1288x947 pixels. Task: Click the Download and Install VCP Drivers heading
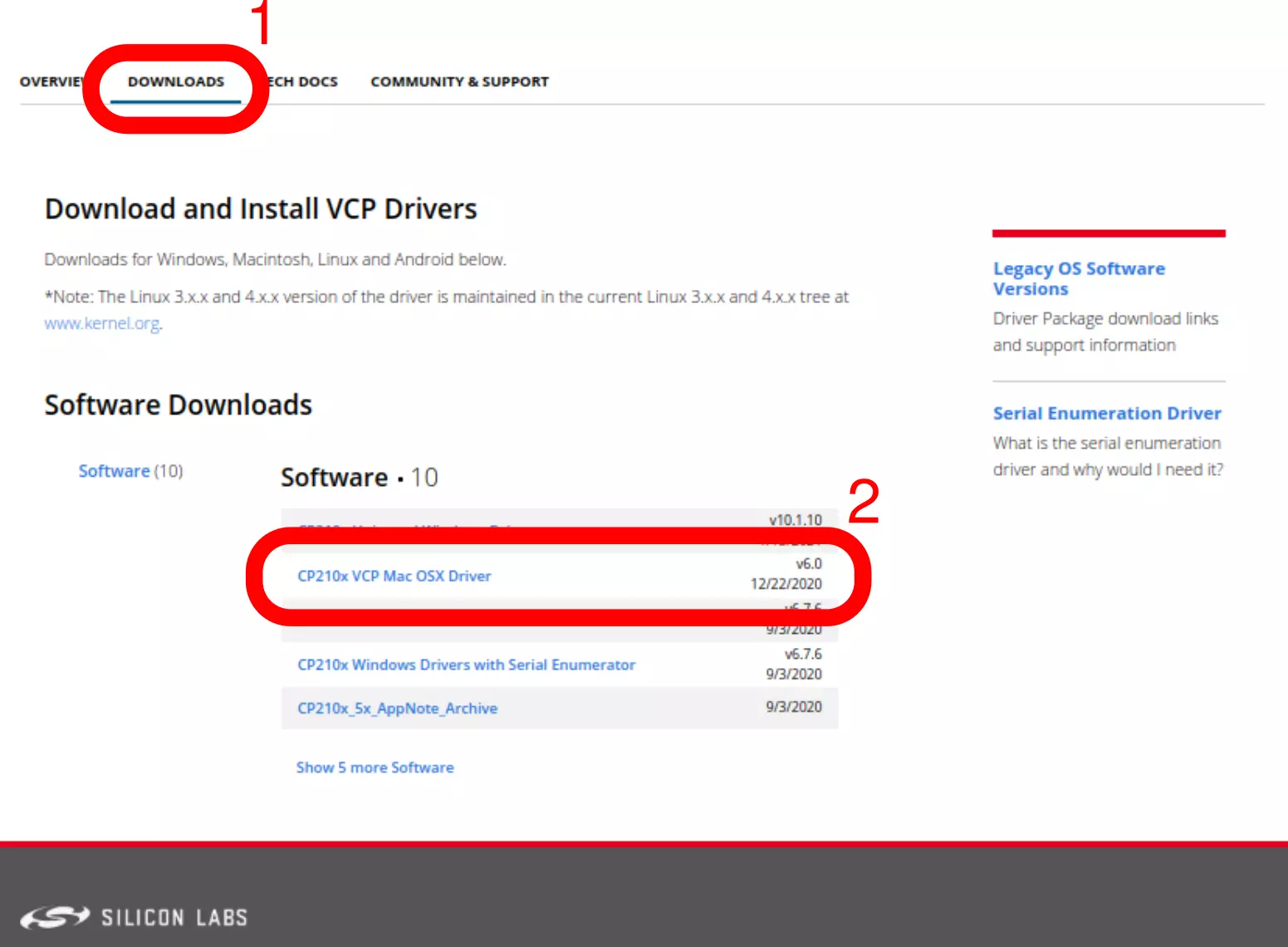coord(261,209)
